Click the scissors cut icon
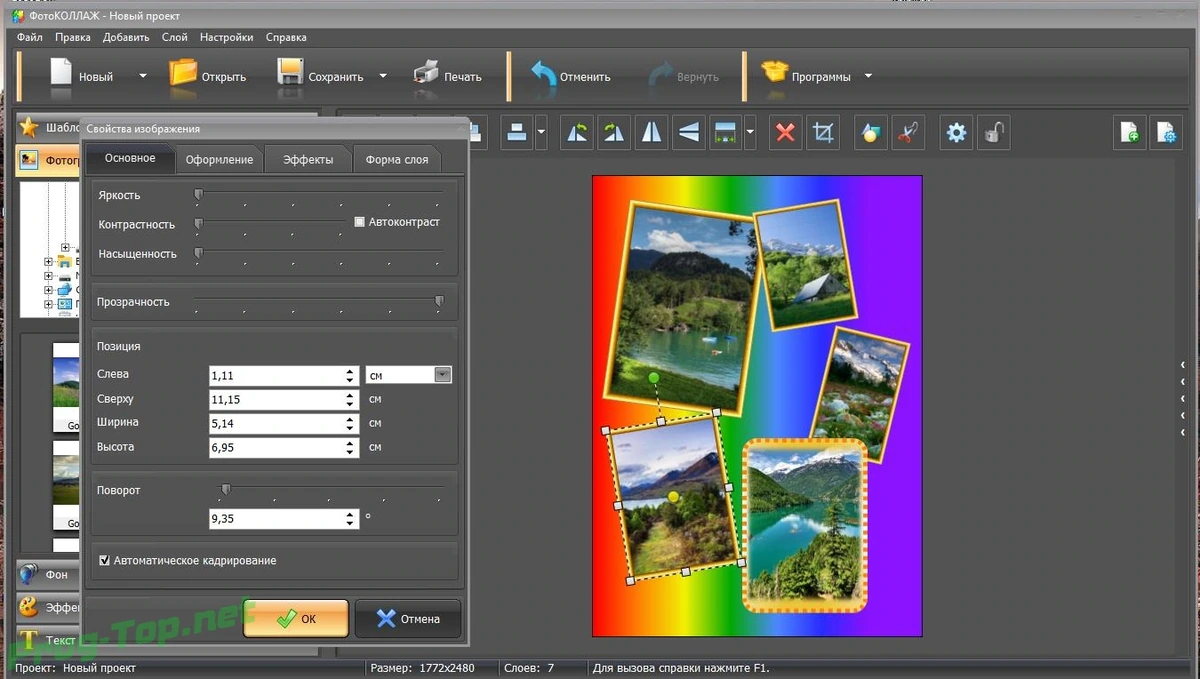The height and width of the screenshot is (679, 1200). coord(908,133)
